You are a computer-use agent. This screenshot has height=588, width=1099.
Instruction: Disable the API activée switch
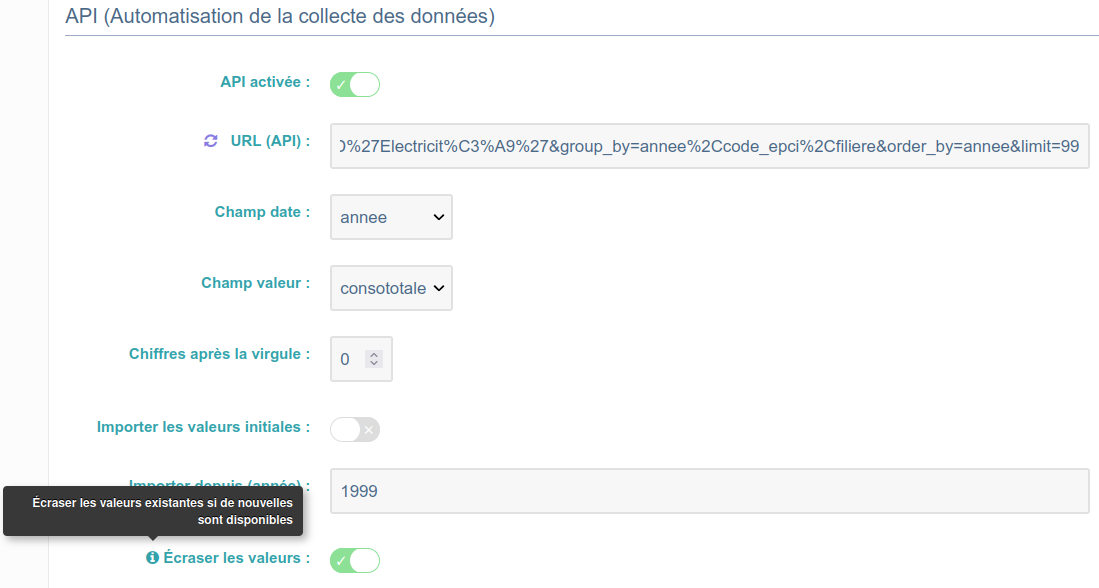pyautogui.click(x=355, y=84)
